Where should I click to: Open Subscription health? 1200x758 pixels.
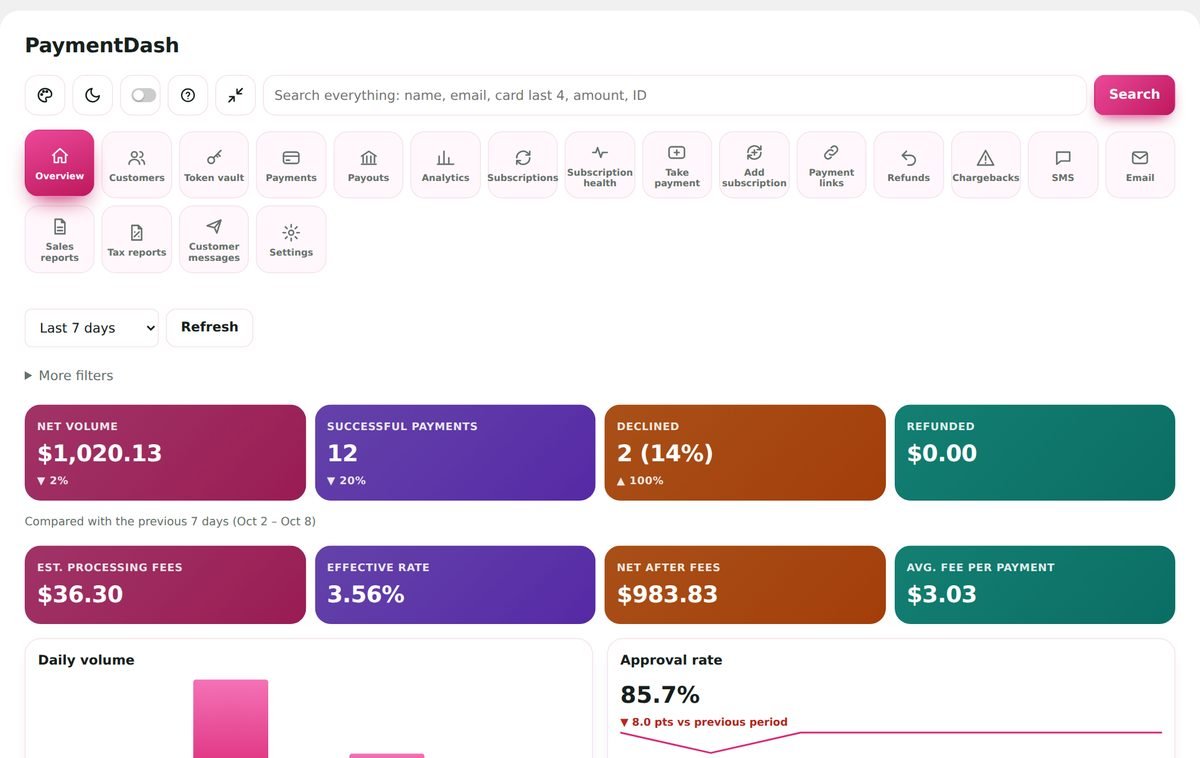(x=600, y=165)
